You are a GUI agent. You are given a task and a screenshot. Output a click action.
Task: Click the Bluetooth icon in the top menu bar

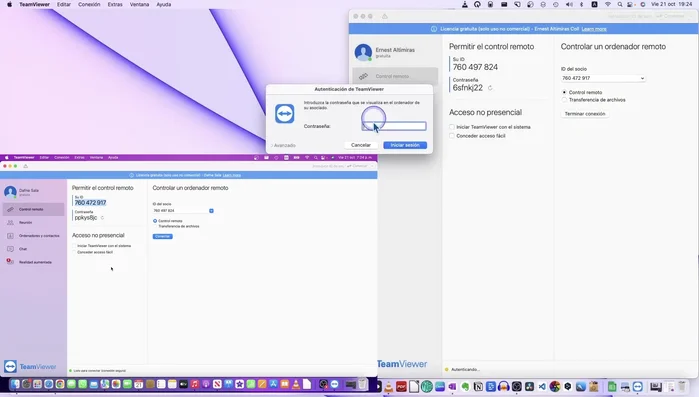(581, 4)
